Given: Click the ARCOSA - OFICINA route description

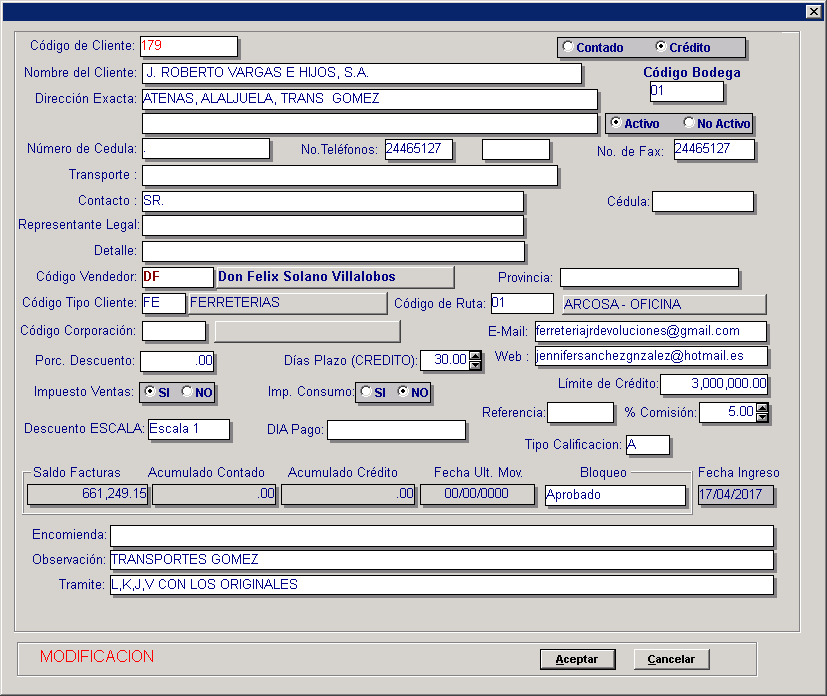Looking at the screenshot, I should point(664,304).
